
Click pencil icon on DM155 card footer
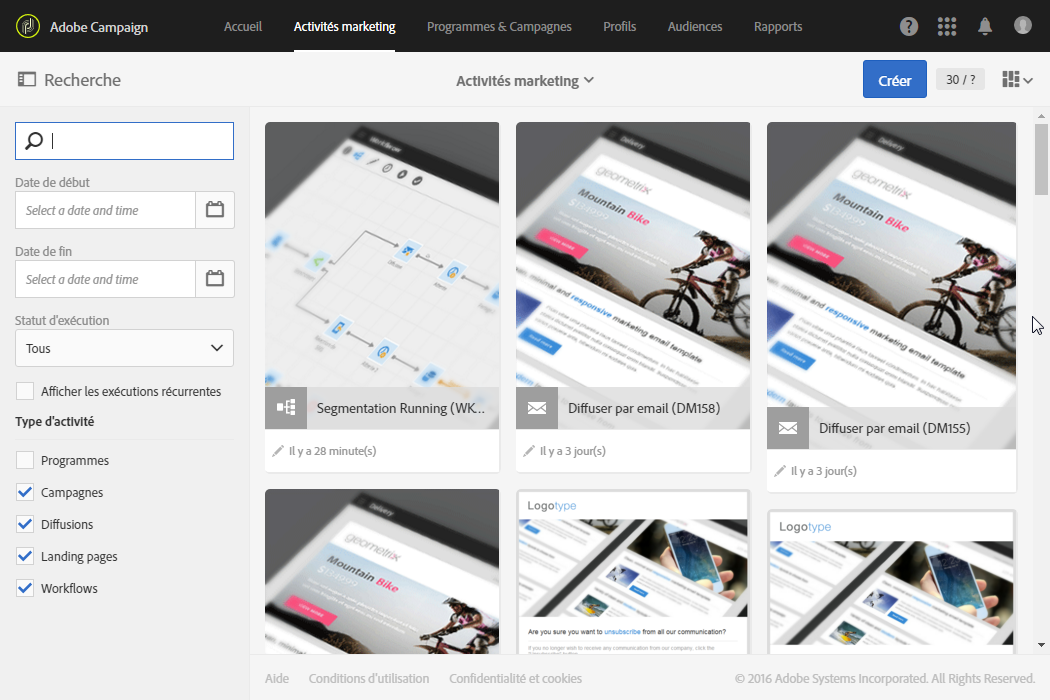click(780, 472)
